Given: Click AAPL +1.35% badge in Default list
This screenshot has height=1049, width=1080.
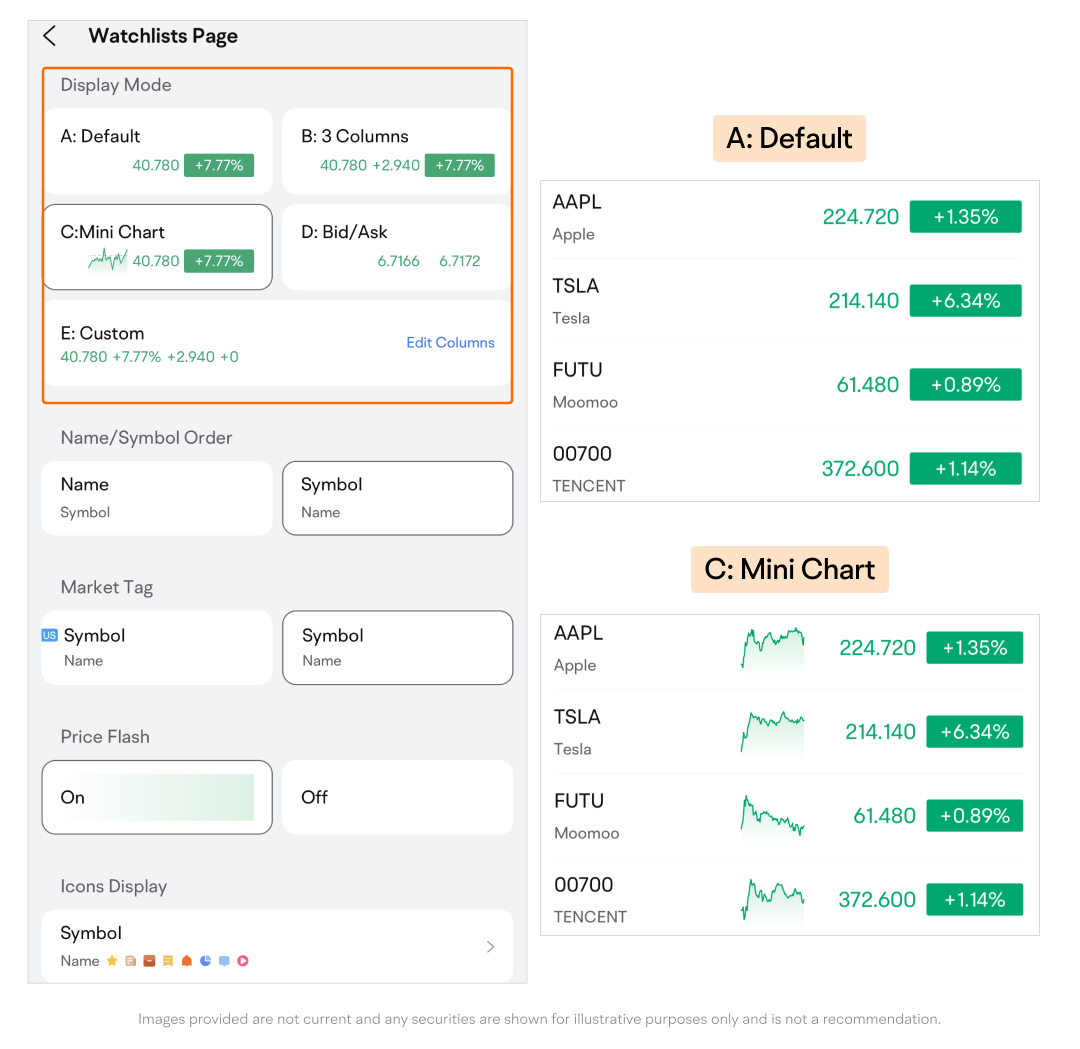Looking at the screenshot, I should click(x=965, y=217).
